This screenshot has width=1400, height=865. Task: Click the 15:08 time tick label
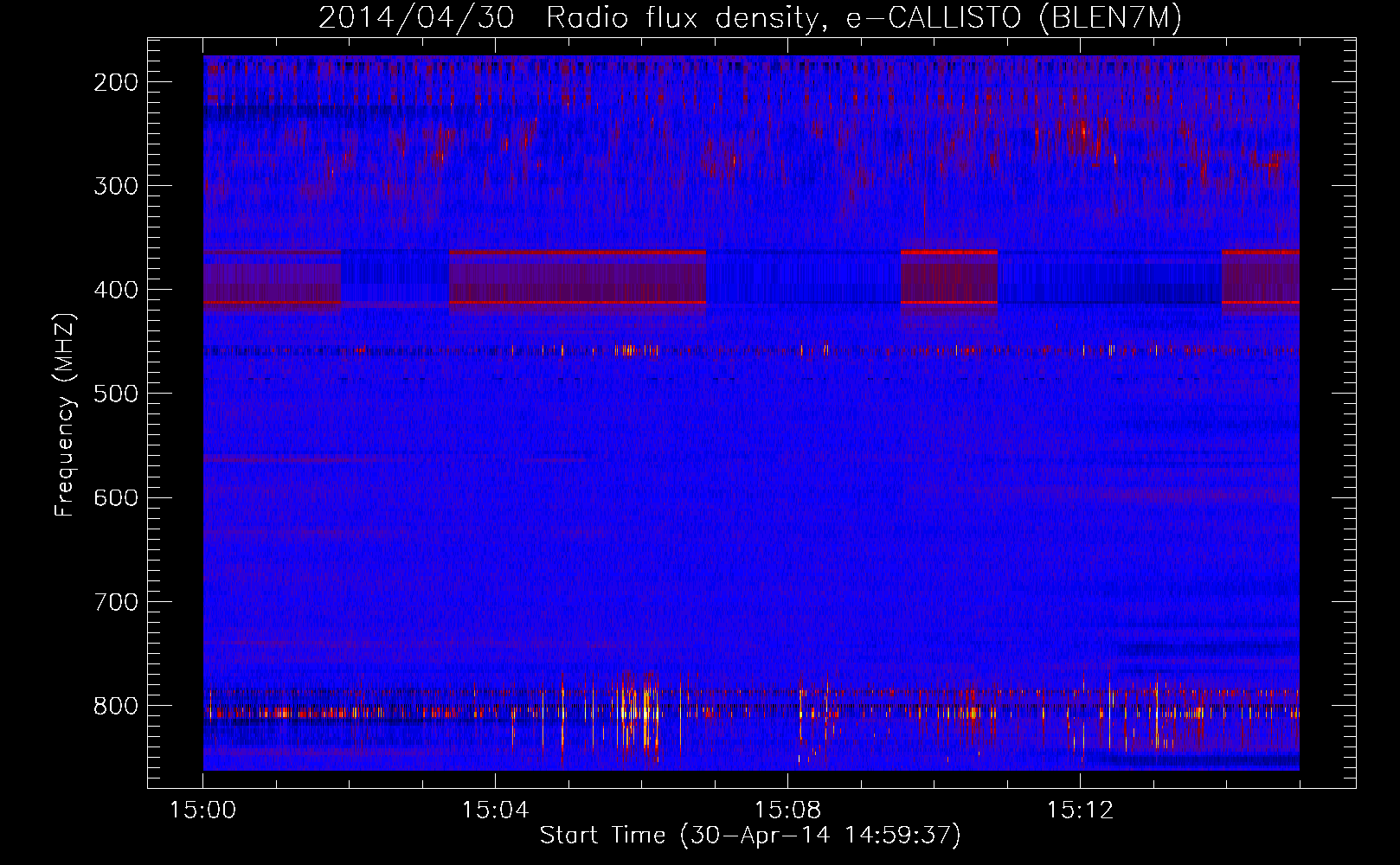pos(787,811)
